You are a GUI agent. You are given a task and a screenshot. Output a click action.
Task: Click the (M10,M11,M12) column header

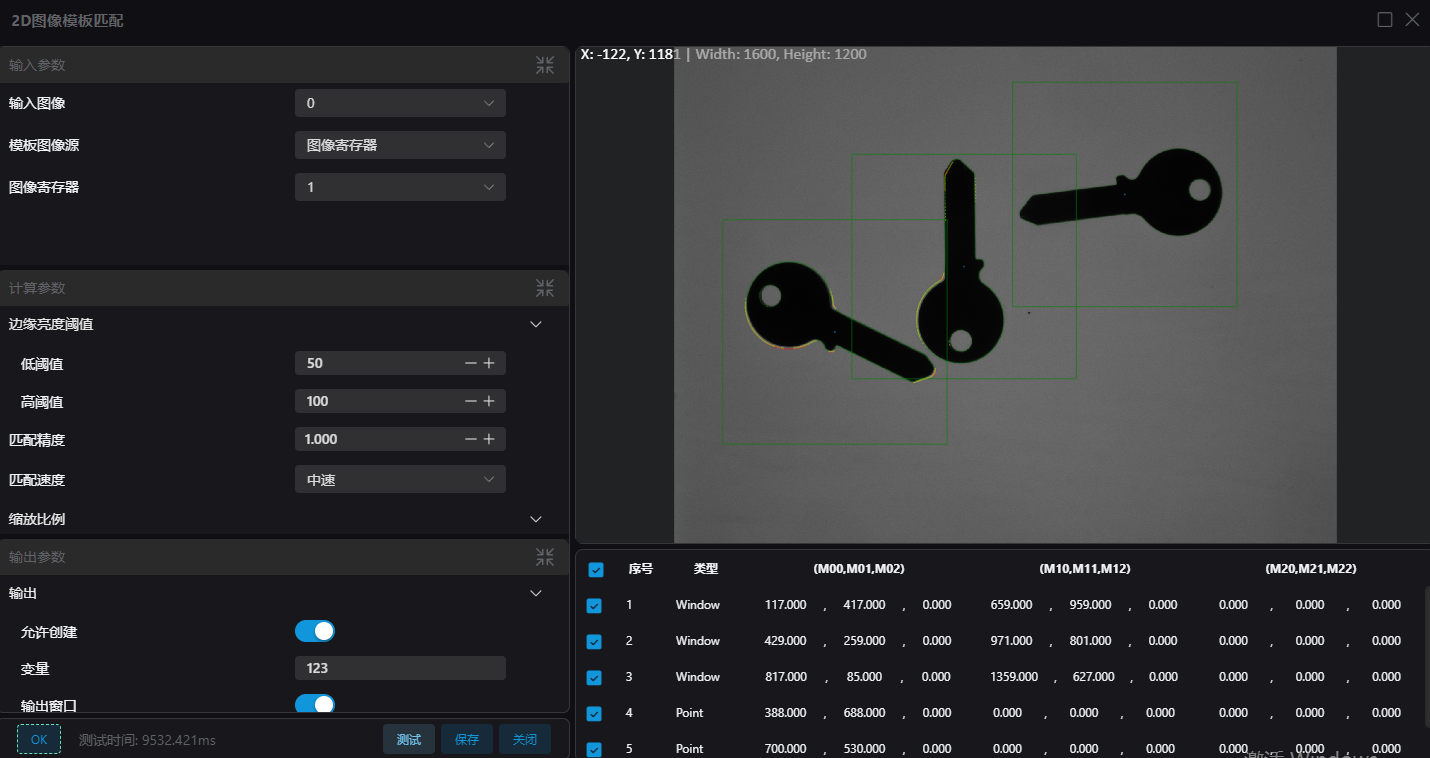coord(1085,568)
